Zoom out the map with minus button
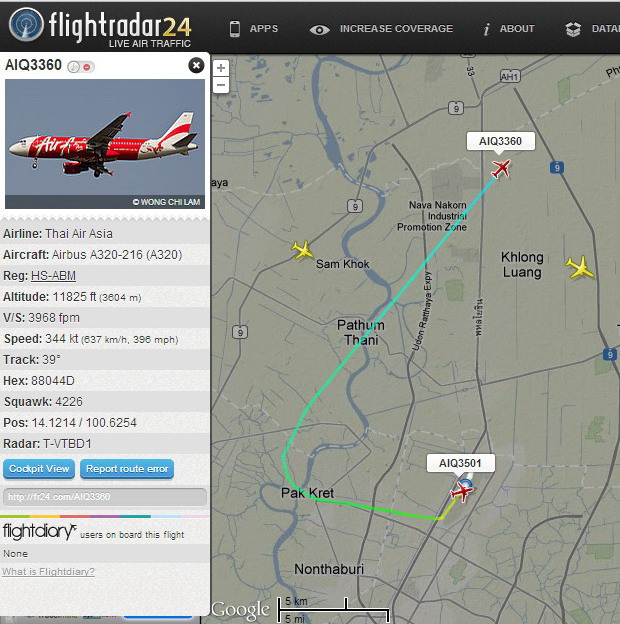 click(221, 85)
